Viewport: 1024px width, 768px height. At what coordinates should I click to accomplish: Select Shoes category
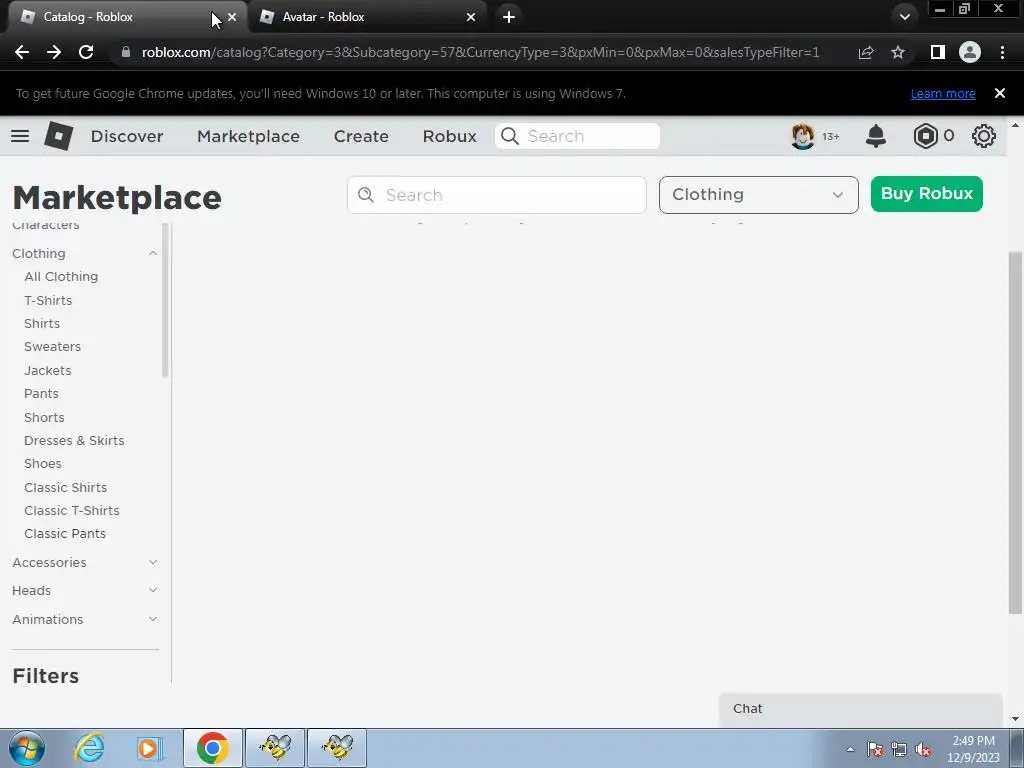click(43, 464)
